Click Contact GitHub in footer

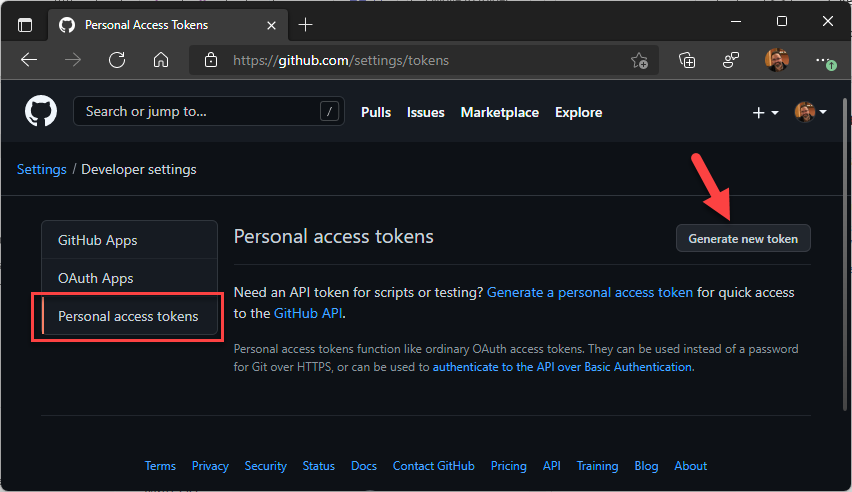(434, 466)
